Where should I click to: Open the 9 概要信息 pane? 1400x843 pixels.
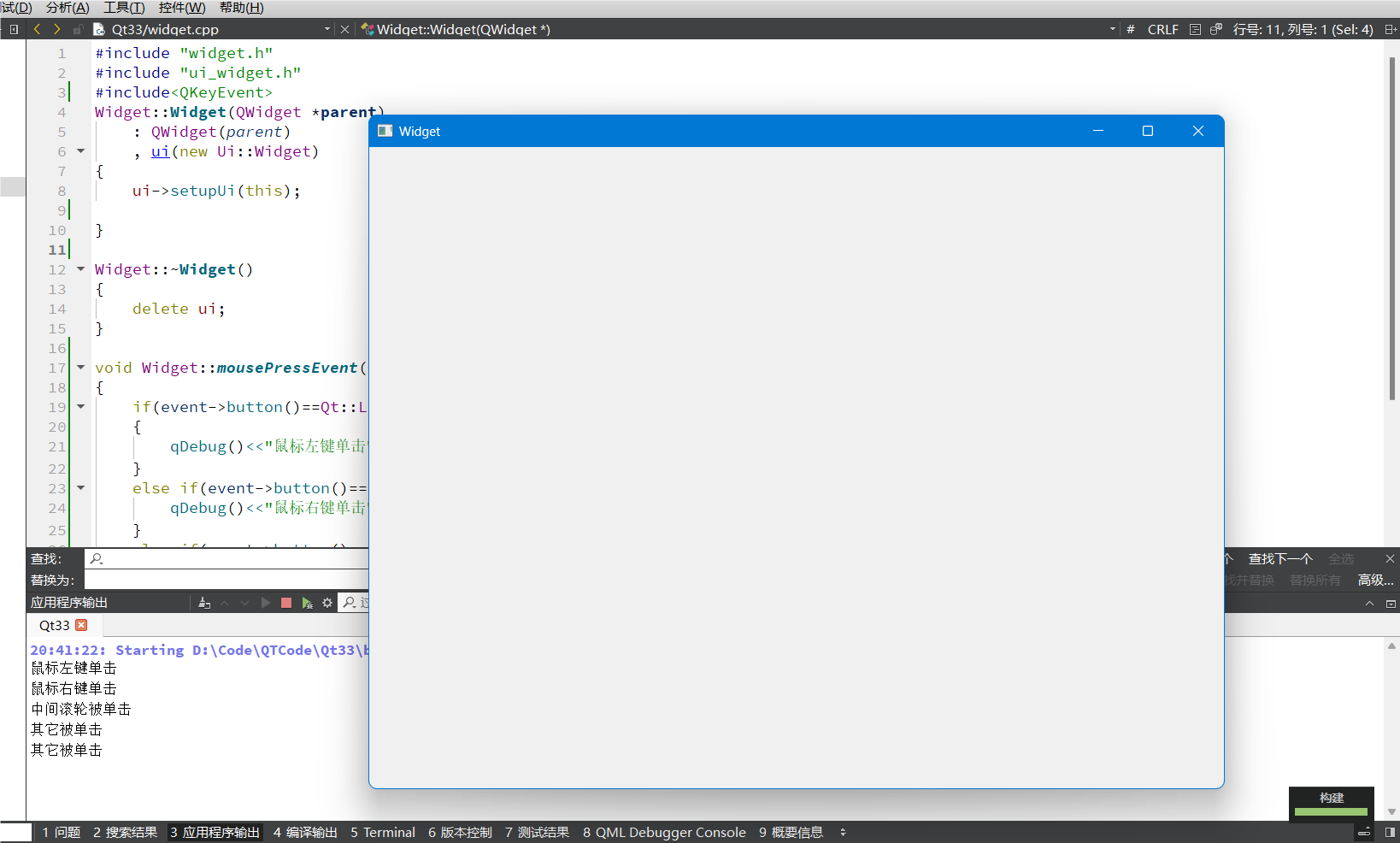coord(791,832)
